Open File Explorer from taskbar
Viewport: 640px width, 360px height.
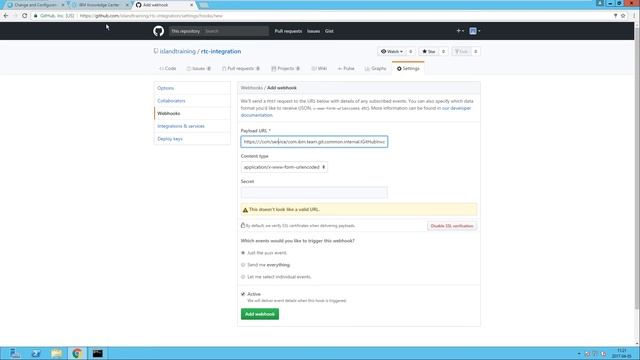coord(56,353)
